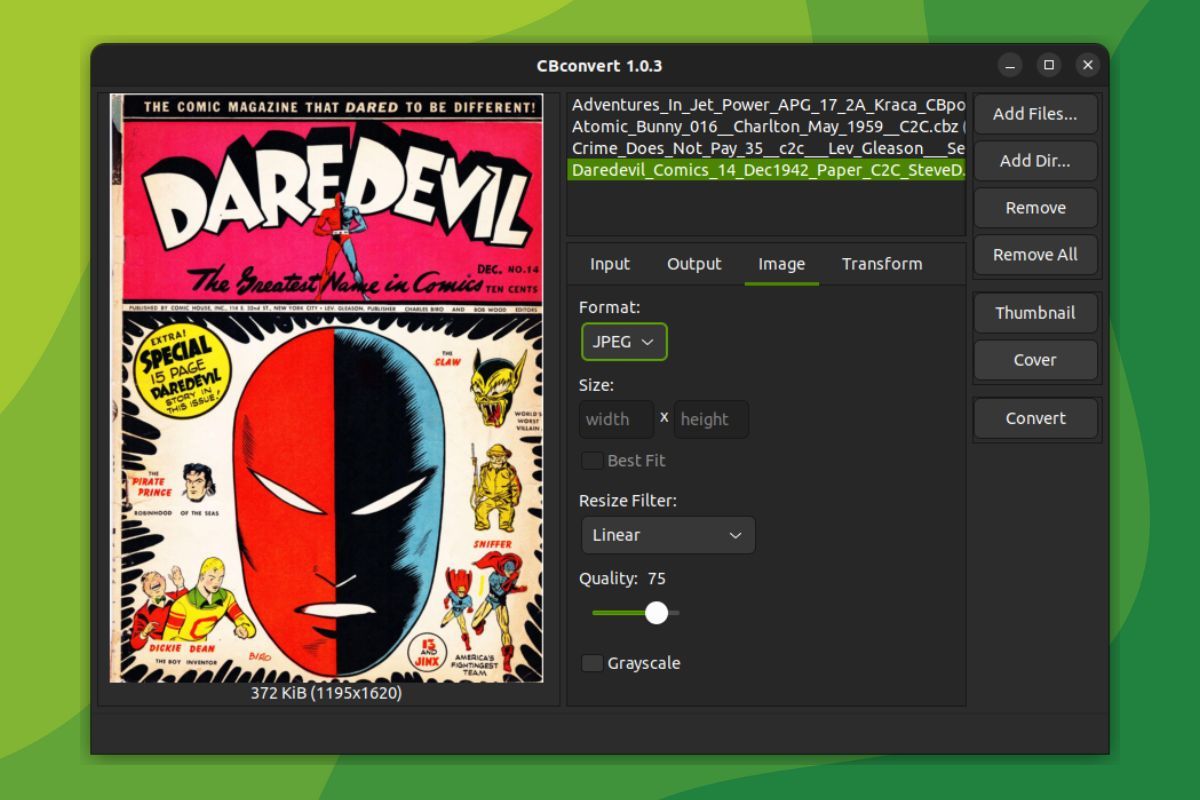The height and width of the screenshot is (800, 1200).
Task: Switch to the Input tab
Action: pos(609,264)
